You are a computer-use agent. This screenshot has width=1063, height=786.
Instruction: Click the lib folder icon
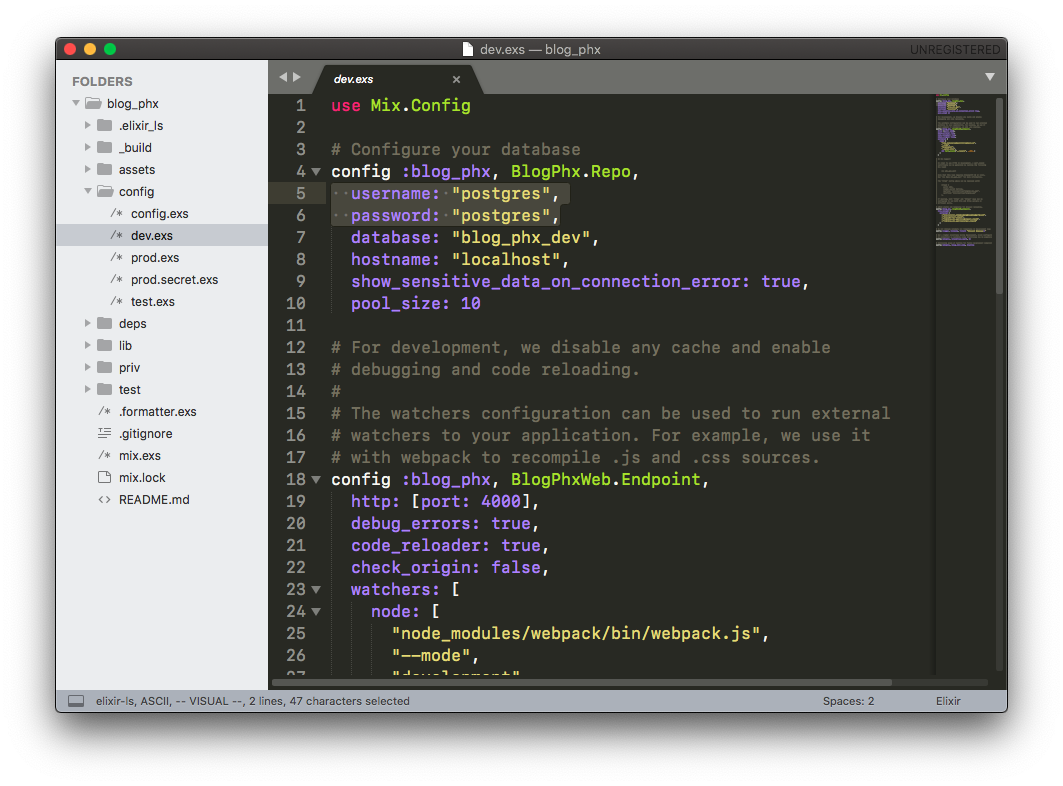104,345
